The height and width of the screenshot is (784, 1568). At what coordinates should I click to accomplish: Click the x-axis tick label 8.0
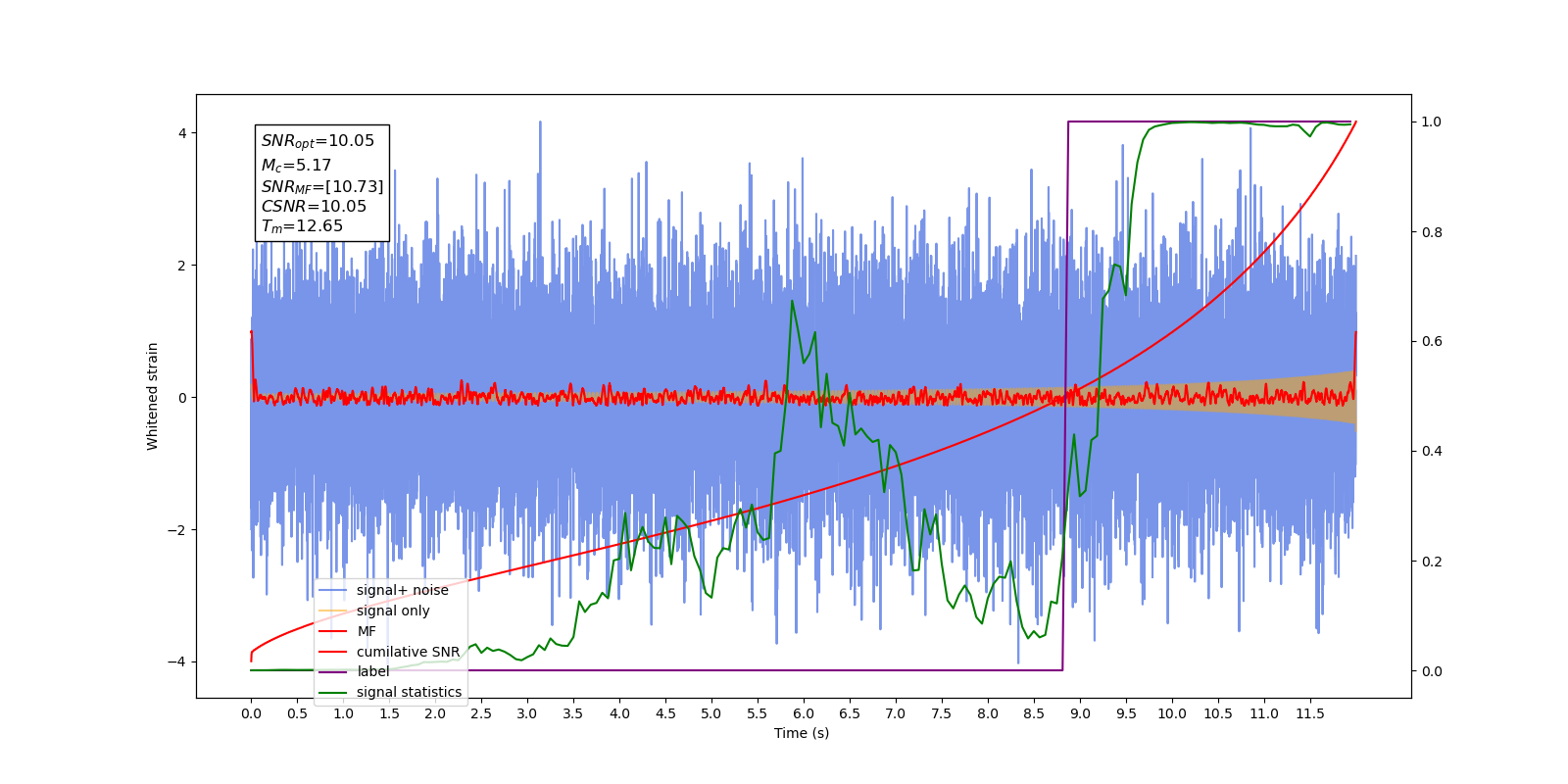[x=988, y=713]
